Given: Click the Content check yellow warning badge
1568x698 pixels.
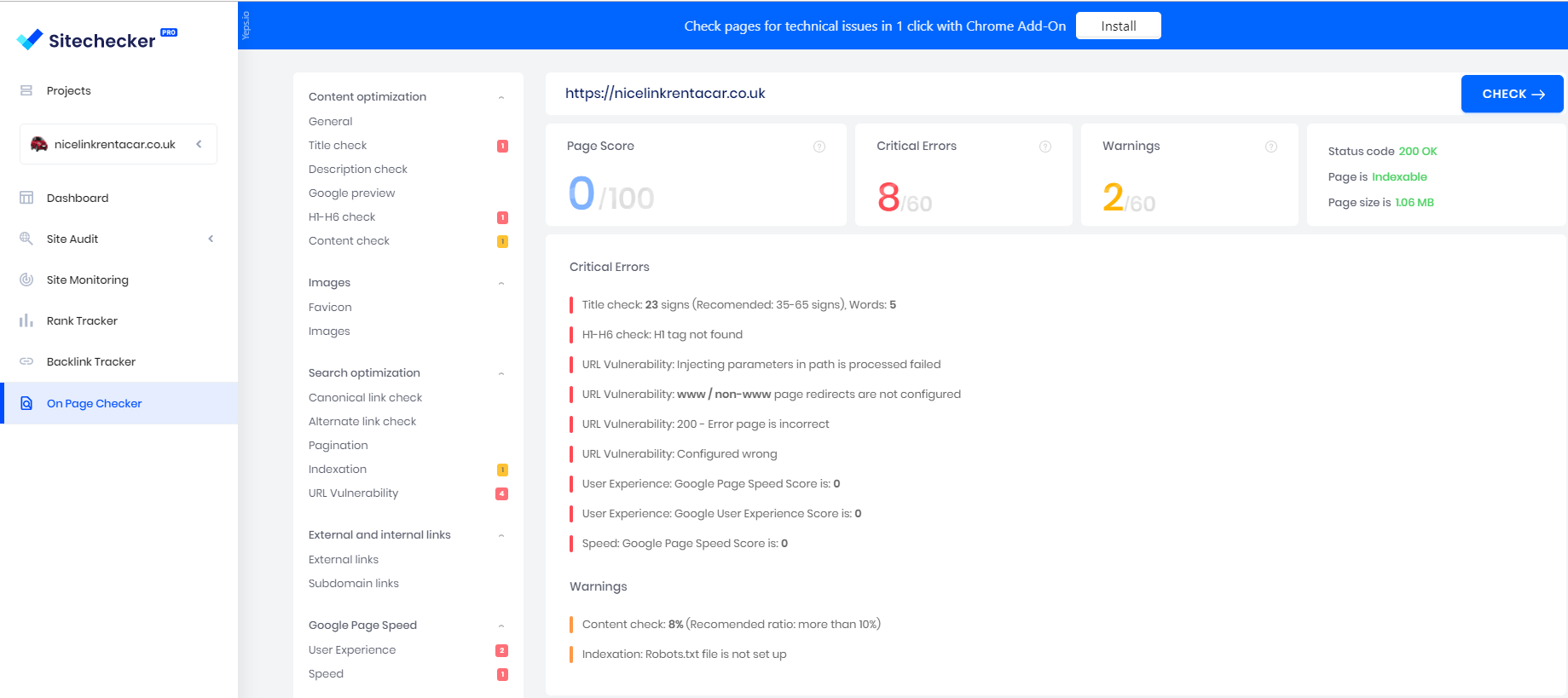Looking at the screenshot, I should pyautogui.click(x=503, y=241).
